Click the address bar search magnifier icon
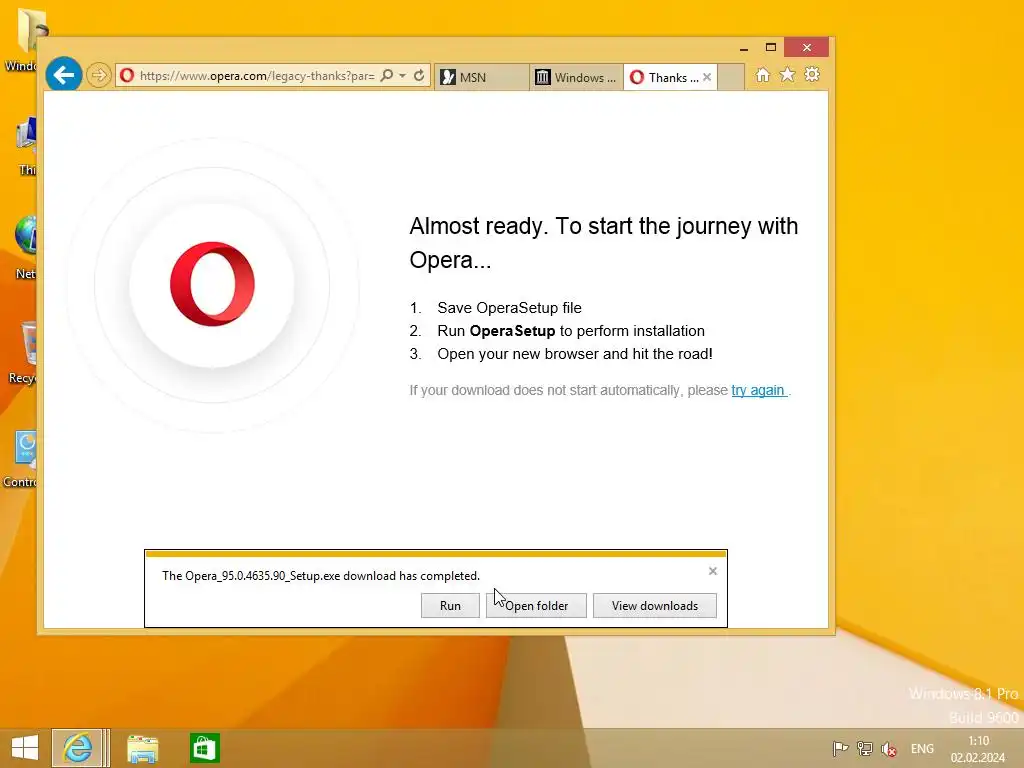The image size is (1024, 768). coord(387,76)
